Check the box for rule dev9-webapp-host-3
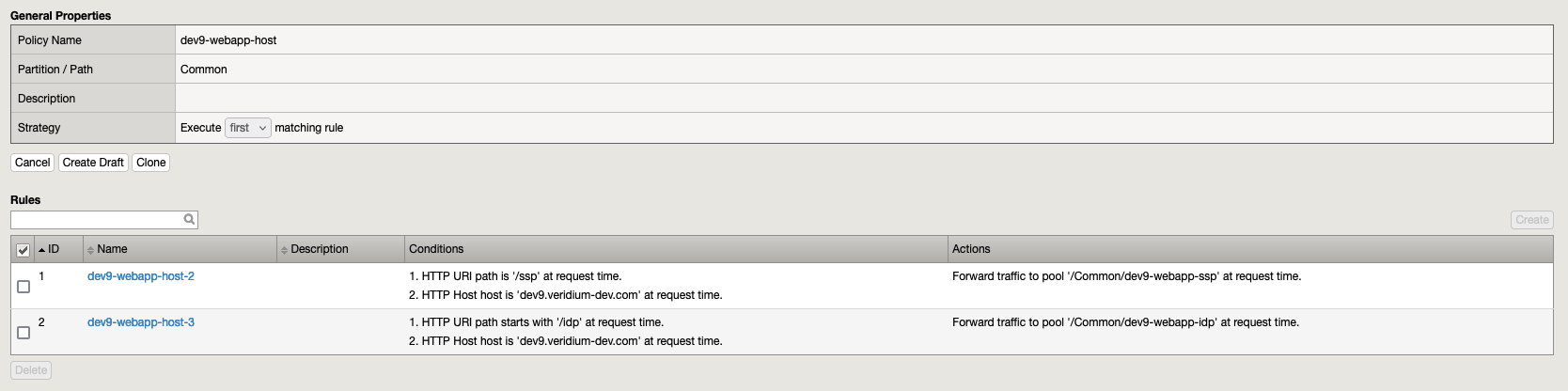This screenshot has height=391, width=1568. pos(24,332)
